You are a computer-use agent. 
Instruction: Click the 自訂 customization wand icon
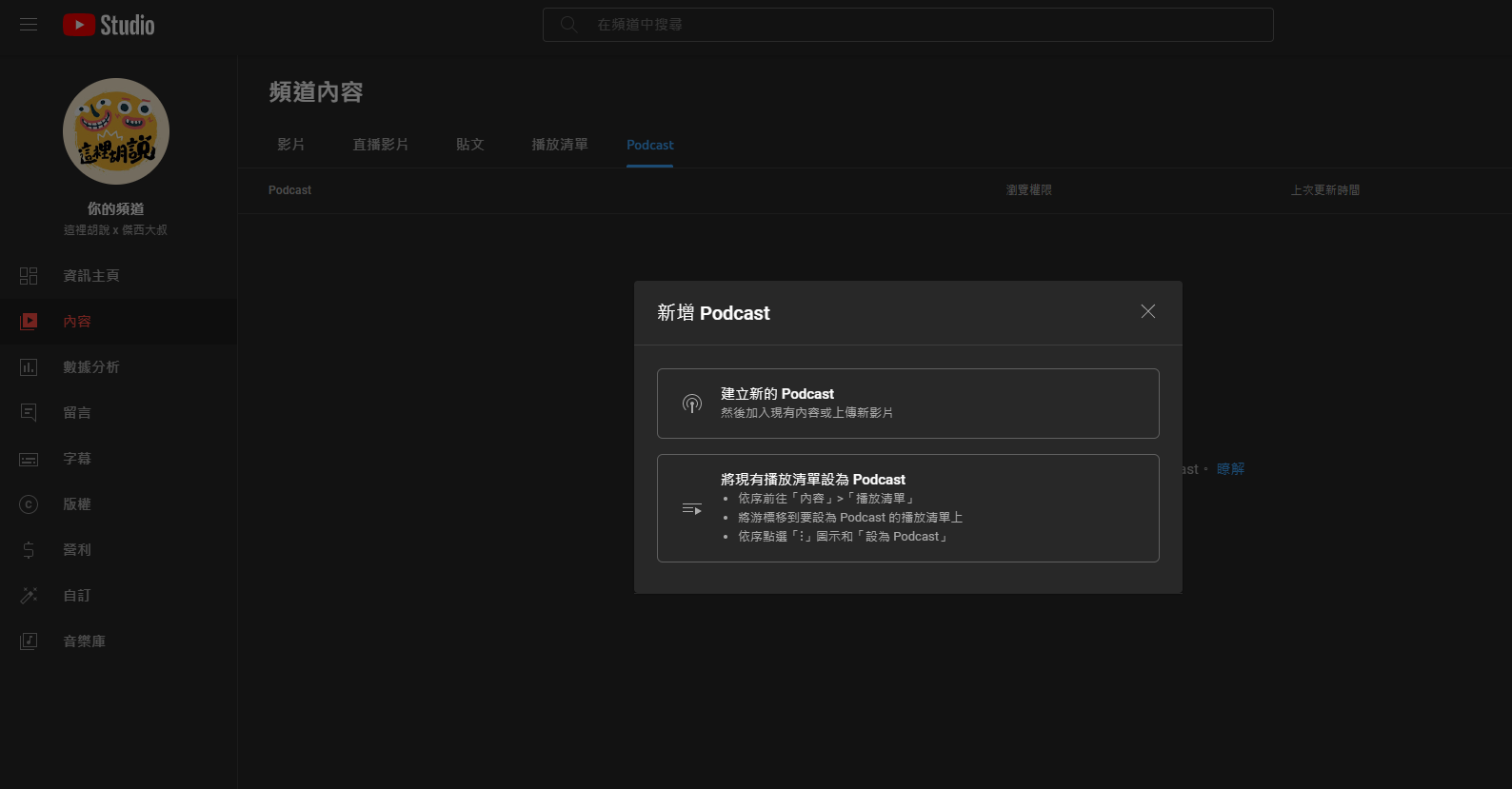(x=29, y=596)
